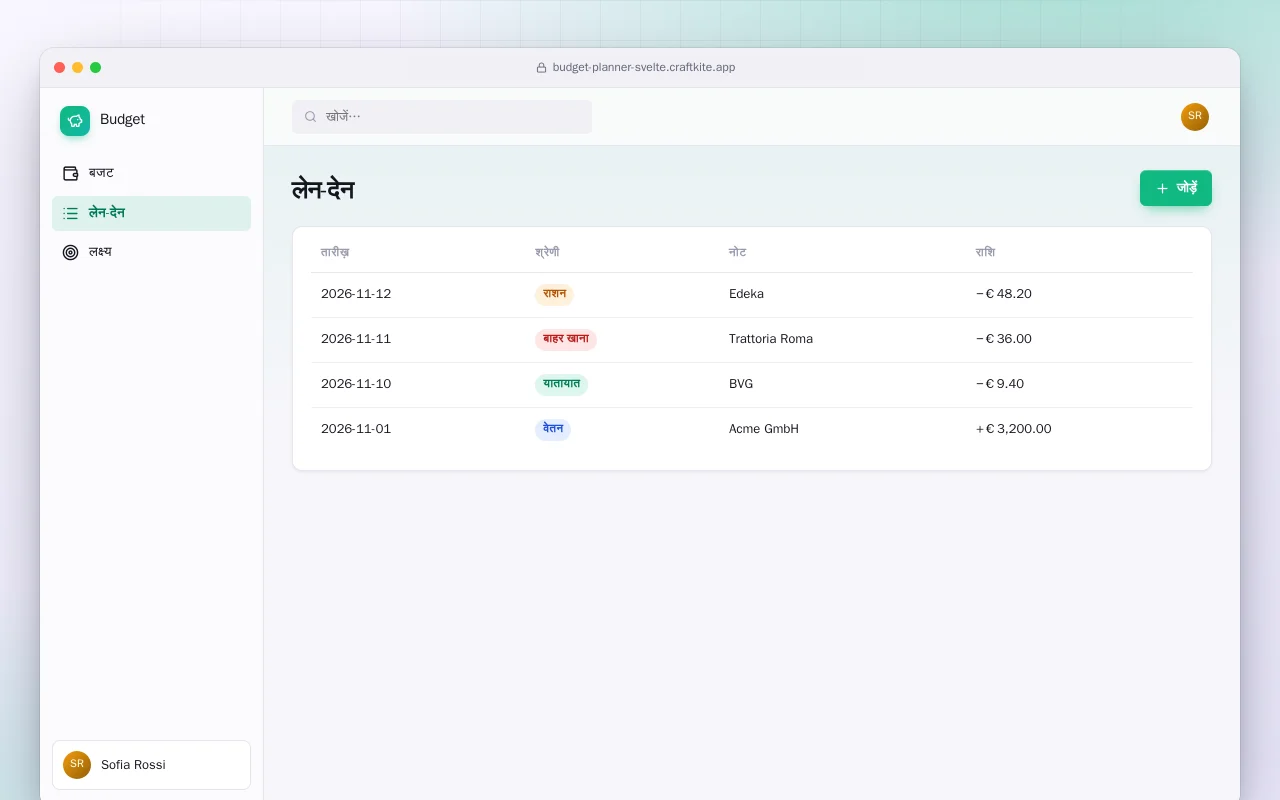Image resolution: width=1280 pixels, height=800 pixels.
Task: Open the SR avatar in top bar
Action: (1195, 117)
